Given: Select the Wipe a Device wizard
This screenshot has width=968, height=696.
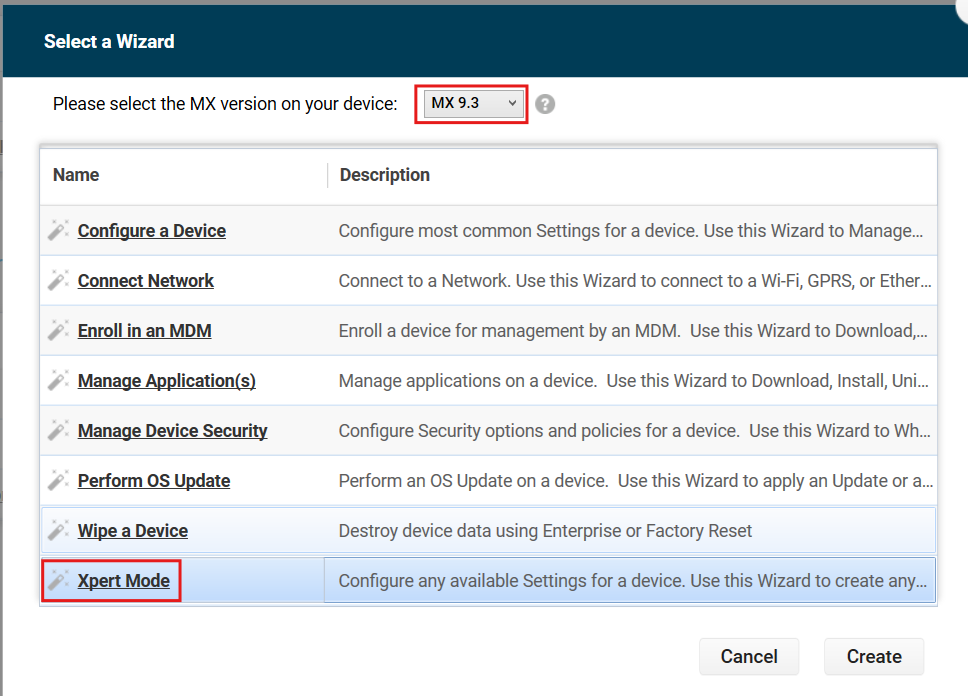Looking at the screenshot, I should 132,530.
